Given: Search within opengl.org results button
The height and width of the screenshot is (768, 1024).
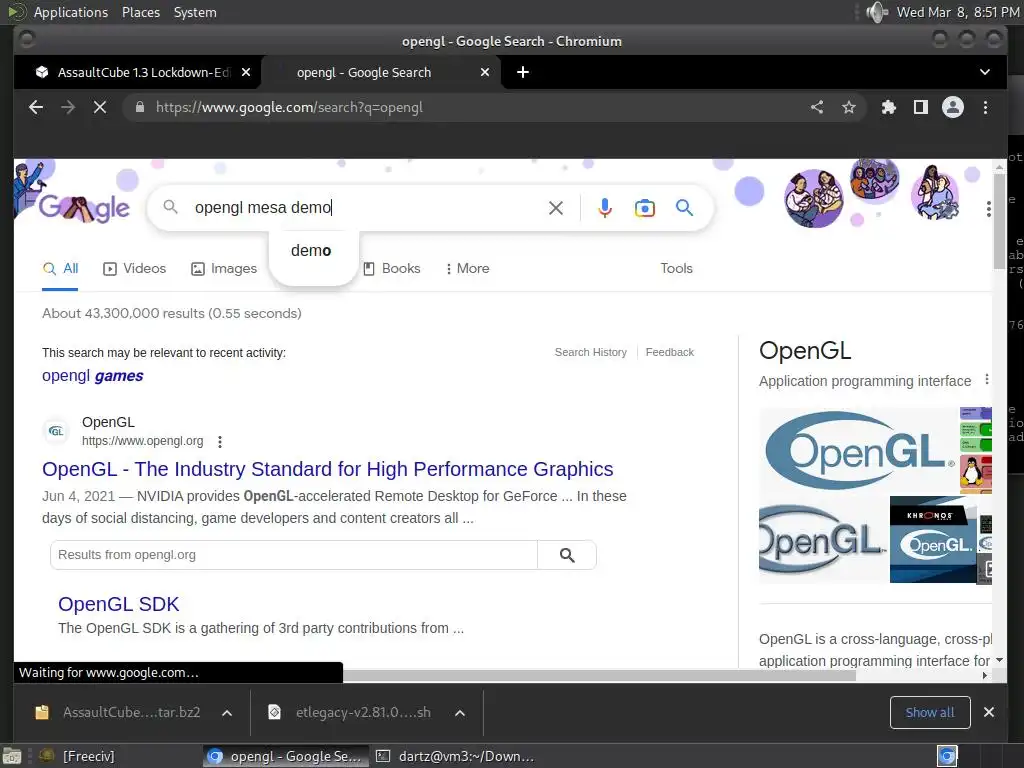Looking at the screenshot, I should click(x=567, y=555).
